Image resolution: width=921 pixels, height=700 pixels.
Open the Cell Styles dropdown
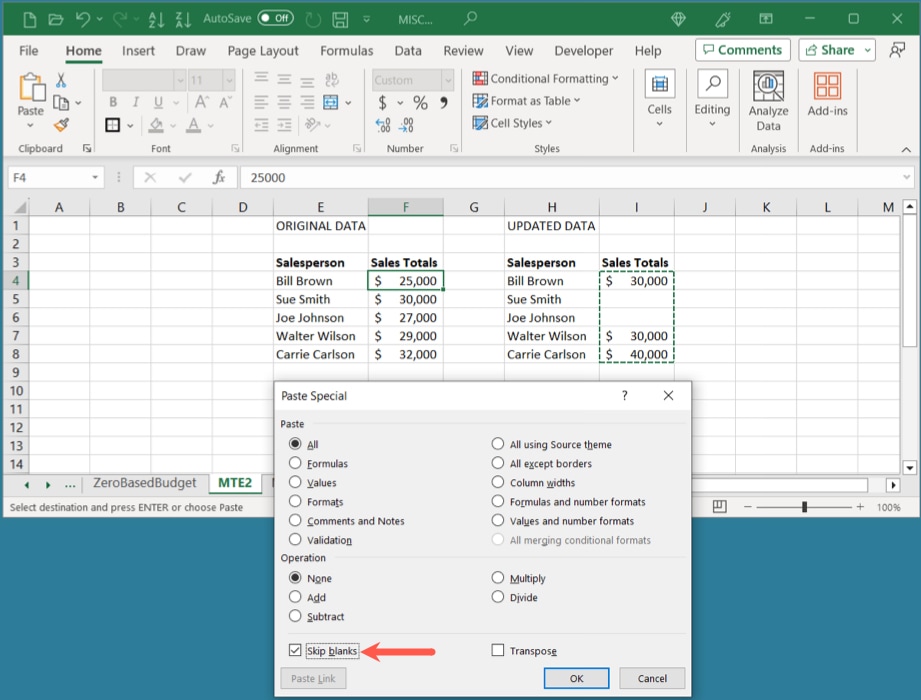[513, 123]
